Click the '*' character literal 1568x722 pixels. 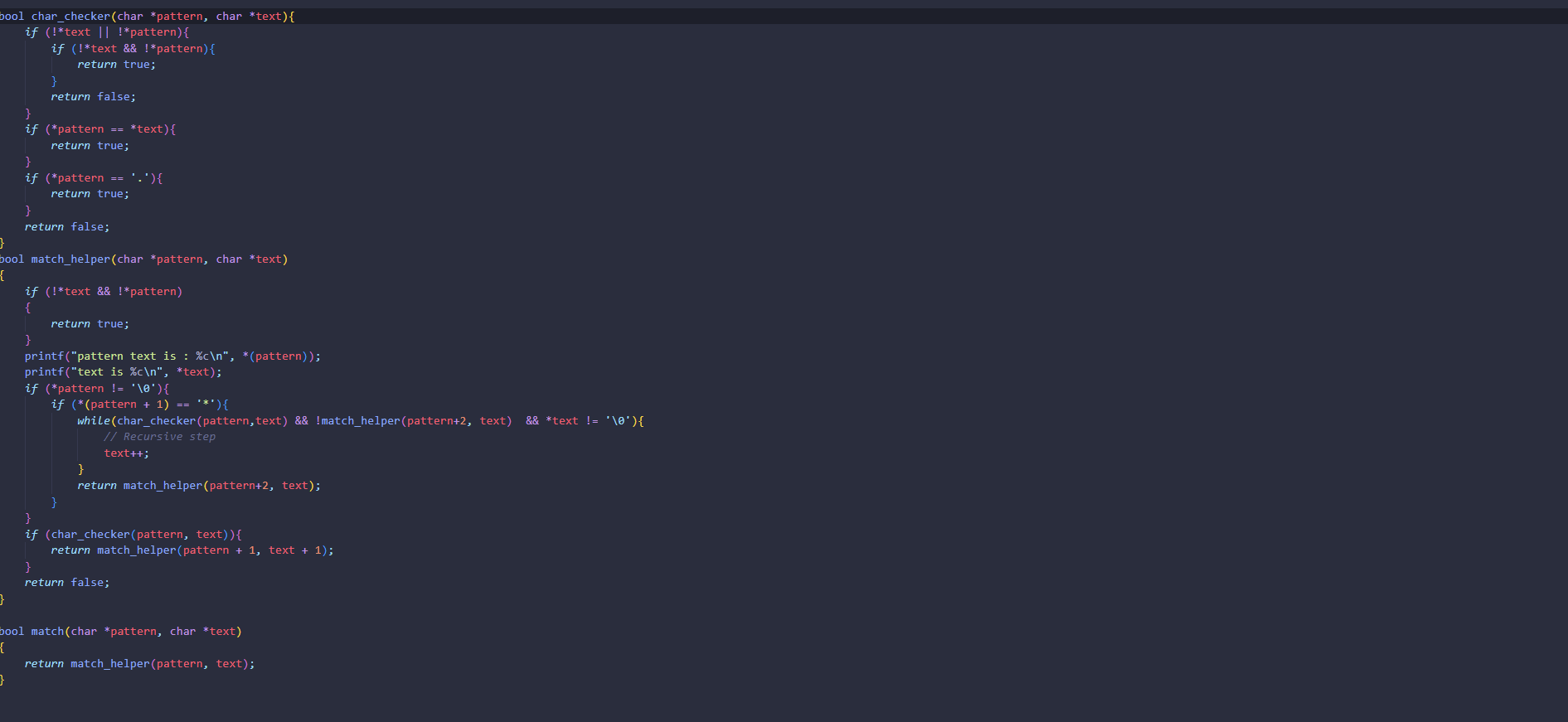click(206, 405)
